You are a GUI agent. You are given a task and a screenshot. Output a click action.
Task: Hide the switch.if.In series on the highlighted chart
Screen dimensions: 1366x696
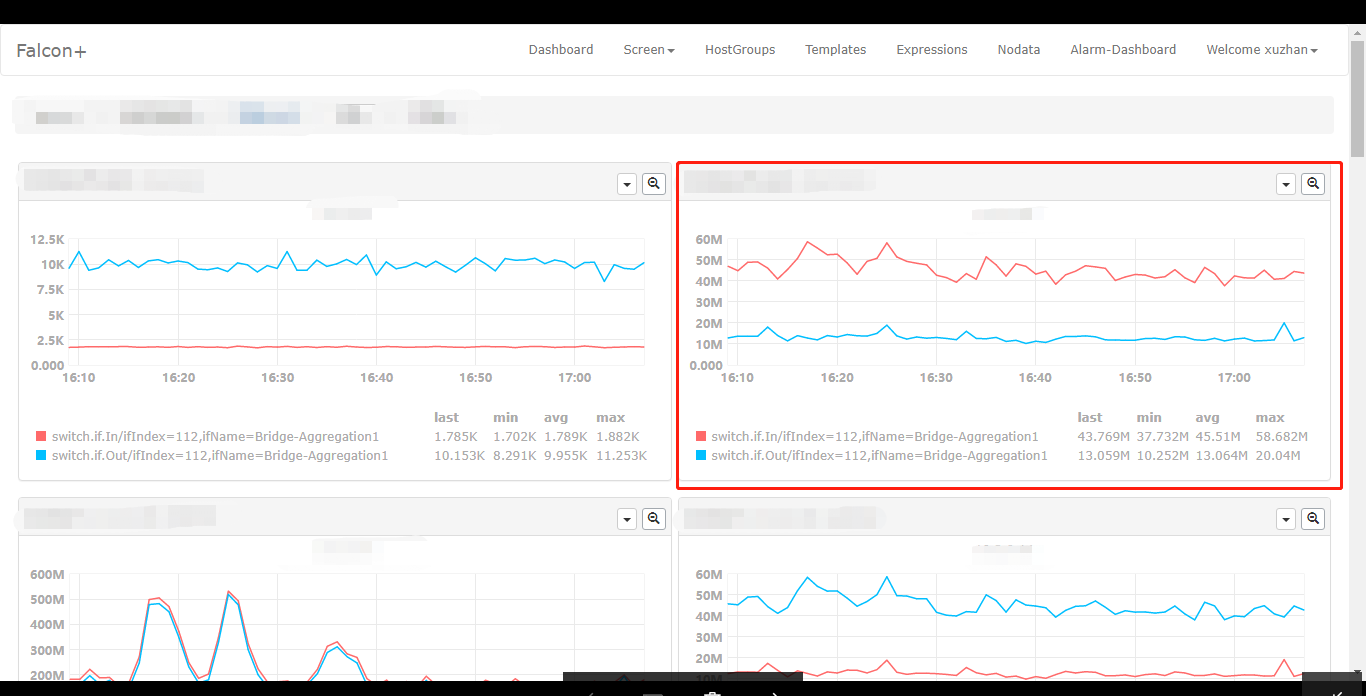coord(875,436)
